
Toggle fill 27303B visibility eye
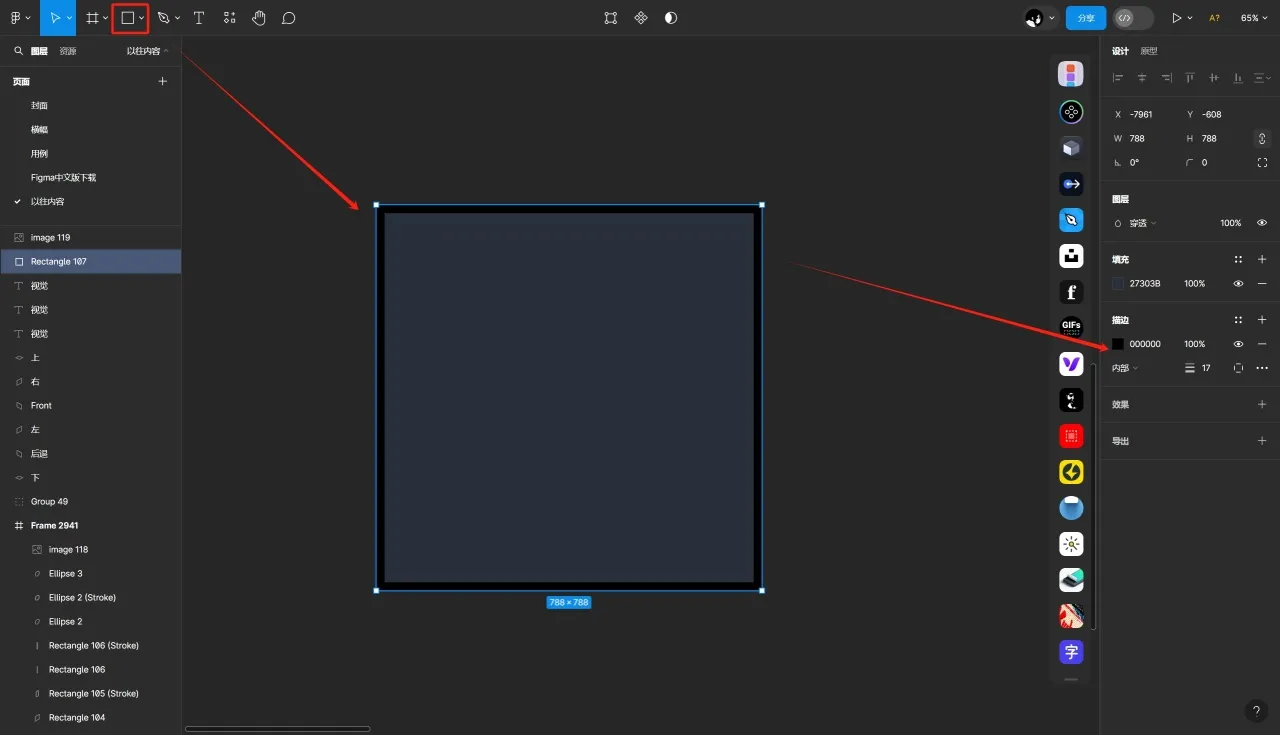coord(1238,284)
